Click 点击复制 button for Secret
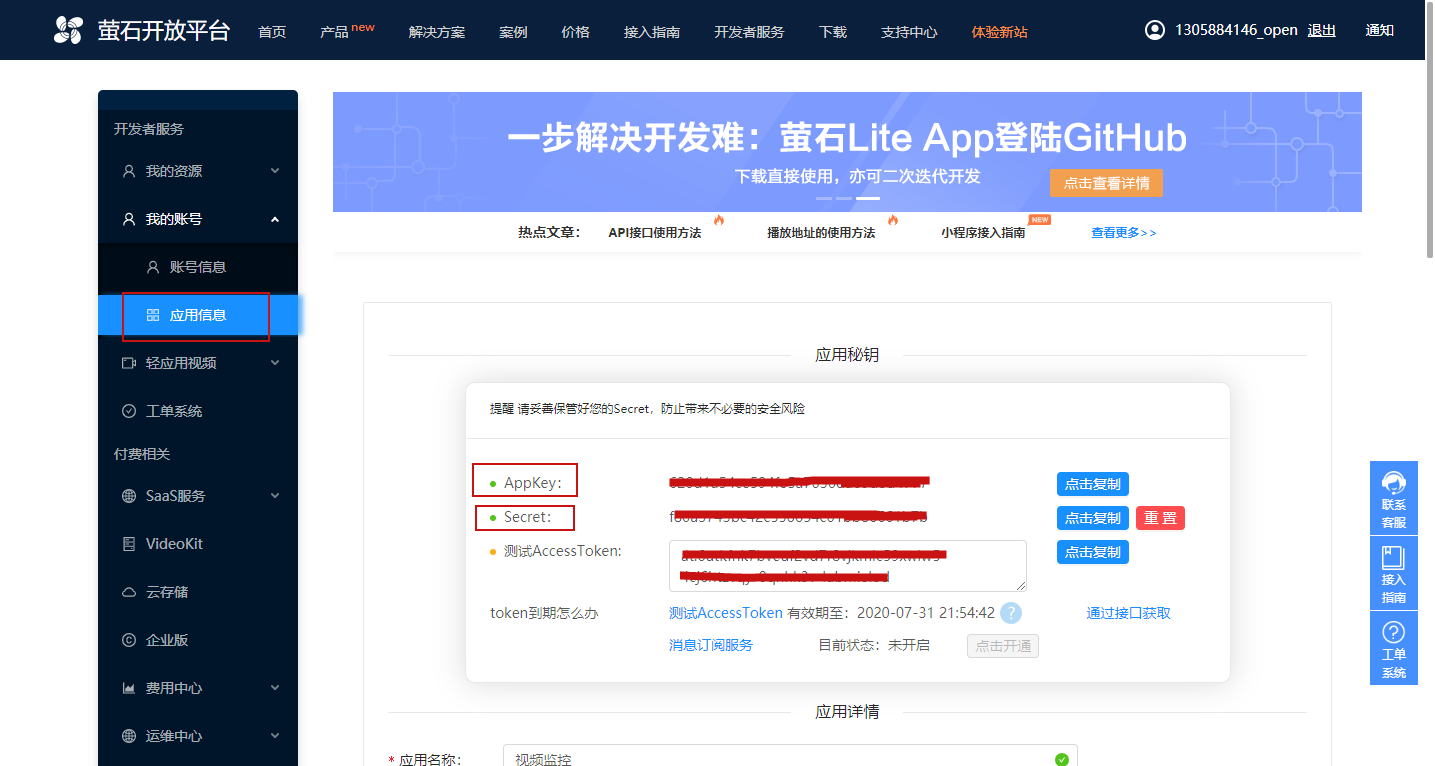The height and width of the screenshot is (766, 1435). pos(1093,518)
